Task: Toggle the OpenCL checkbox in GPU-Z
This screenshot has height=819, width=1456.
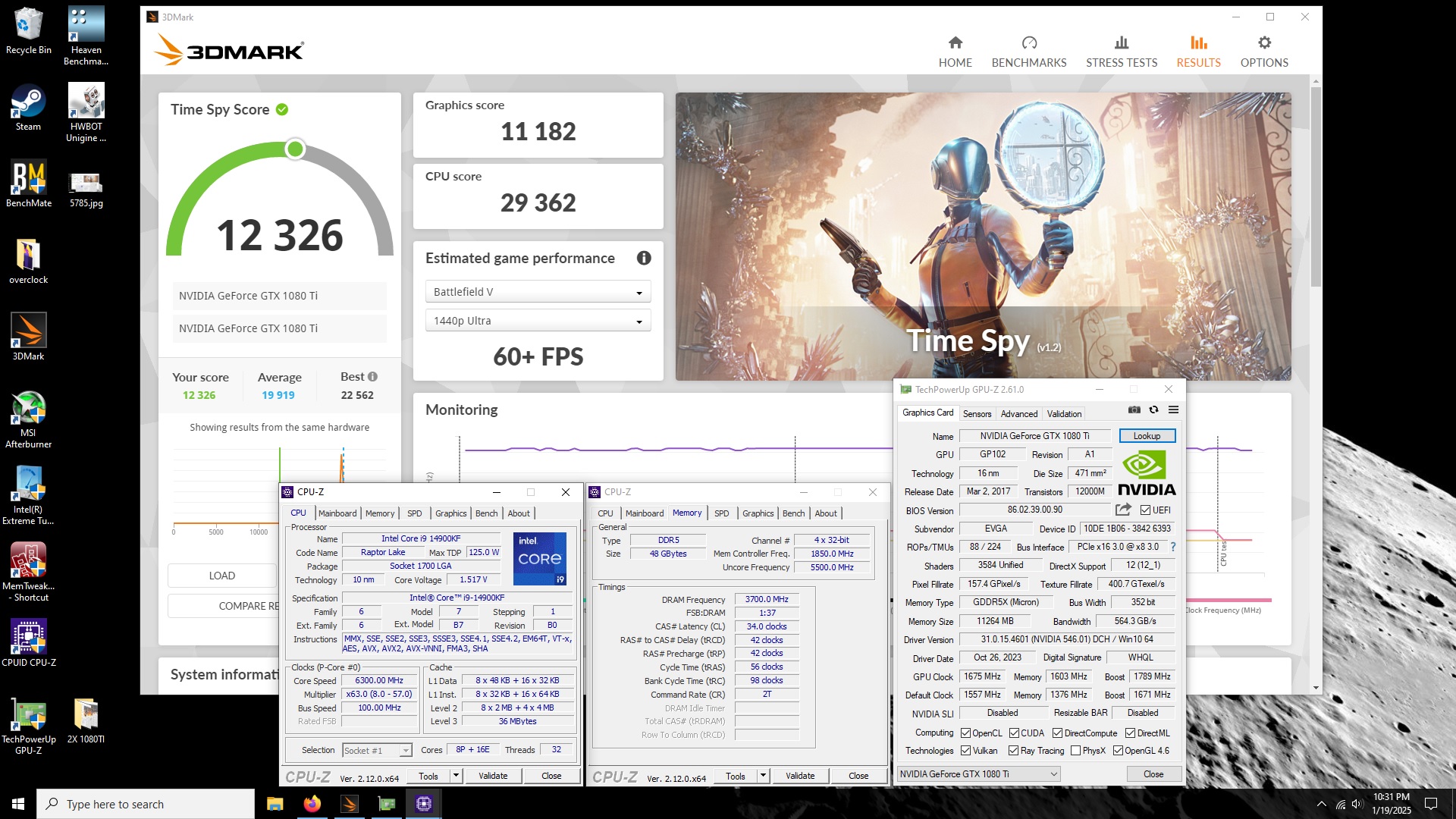Action: [x=965, y=733]
